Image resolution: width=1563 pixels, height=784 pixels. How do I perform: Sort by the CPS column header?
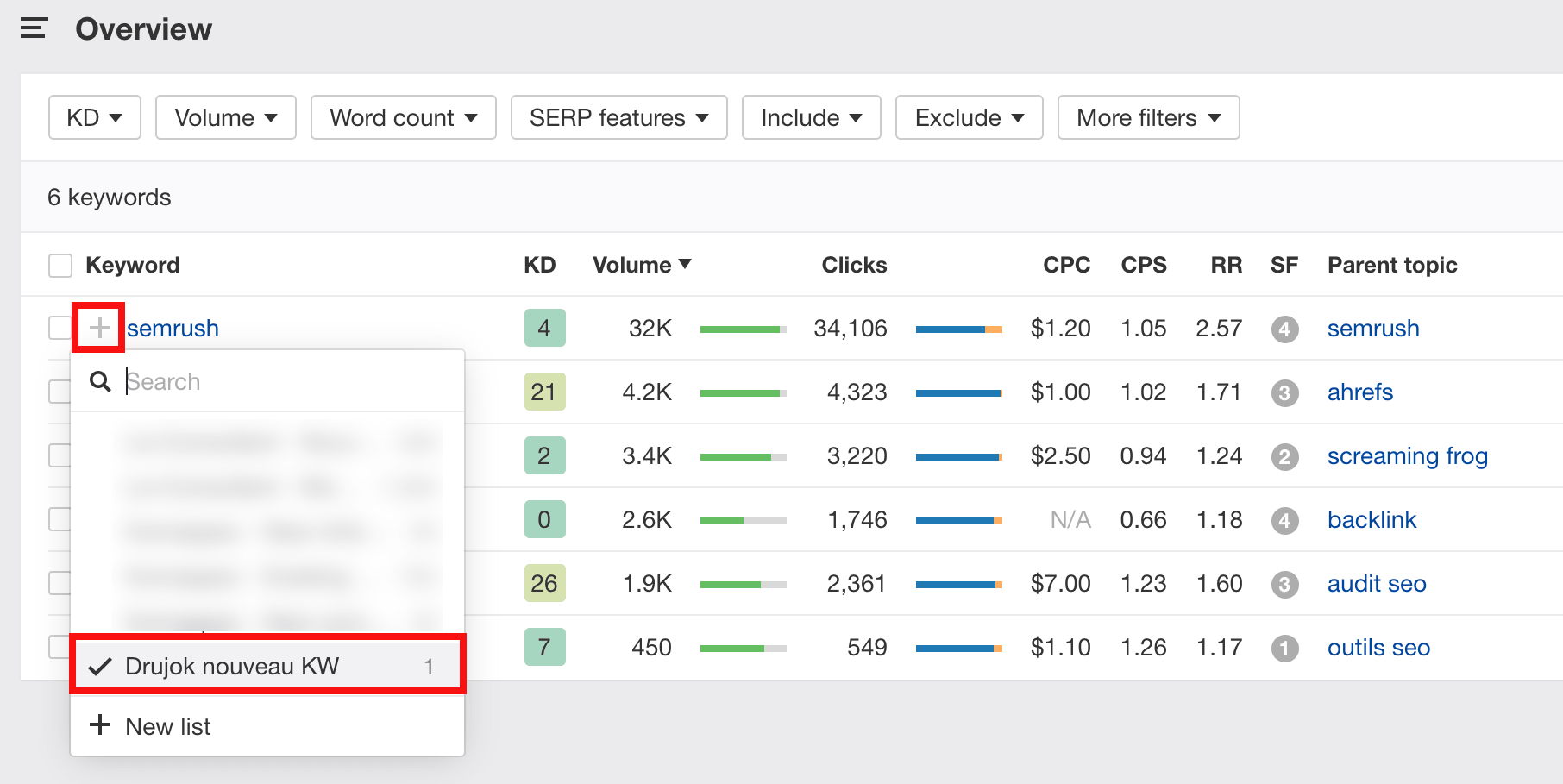1144,265
